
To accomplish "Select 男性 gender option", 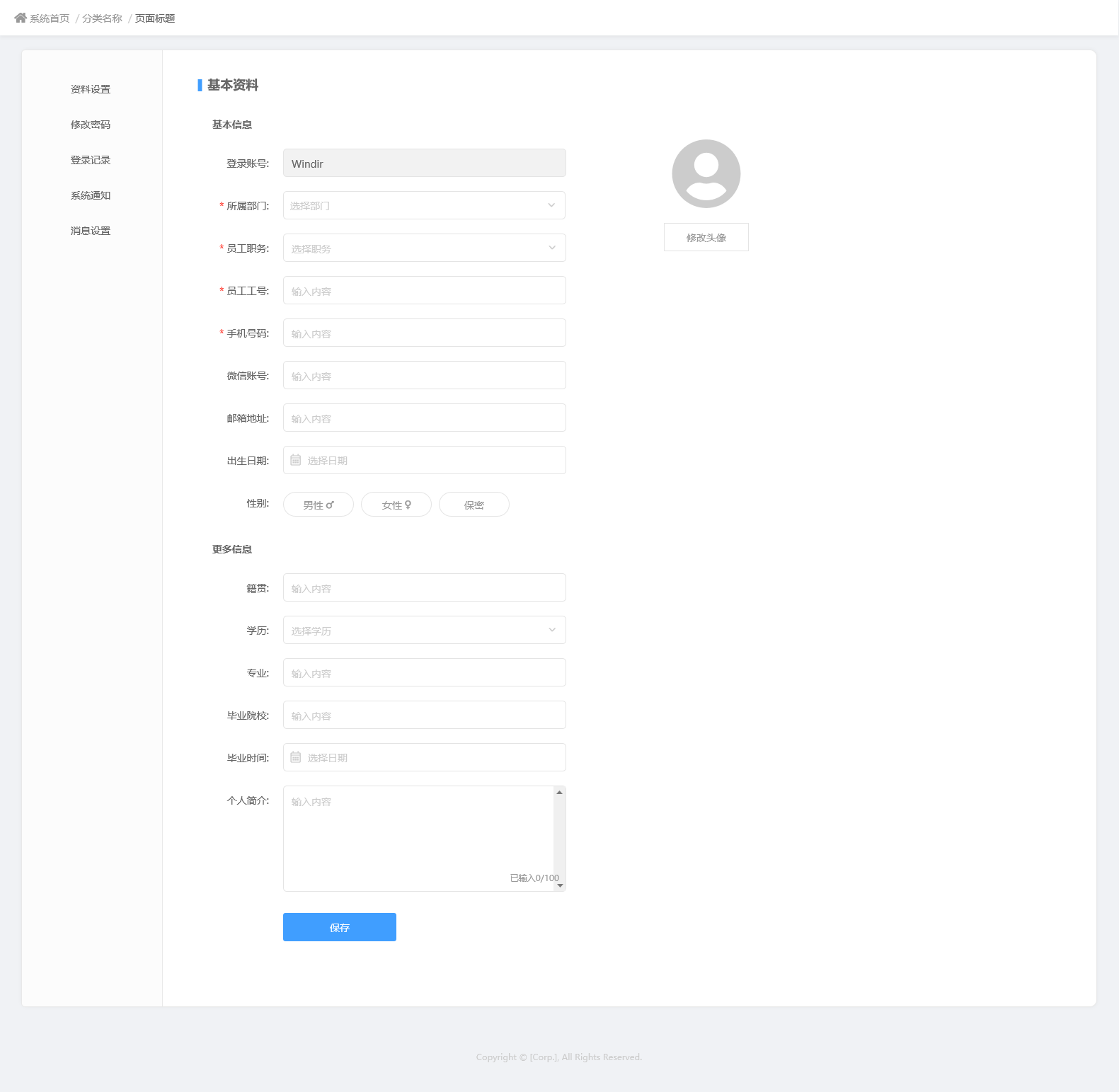I will [319, 505].
